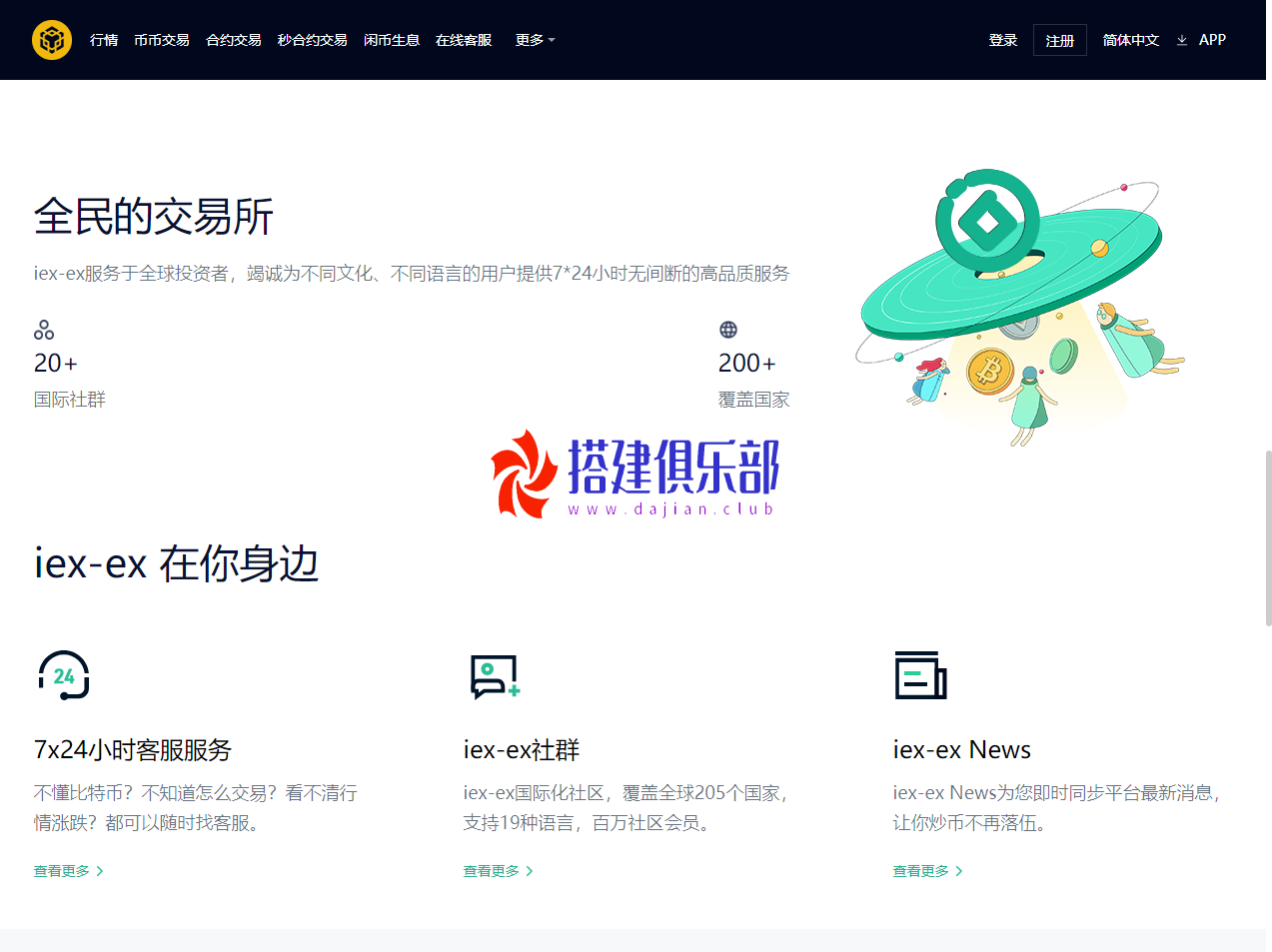Click the iex-ex News title

962,750
